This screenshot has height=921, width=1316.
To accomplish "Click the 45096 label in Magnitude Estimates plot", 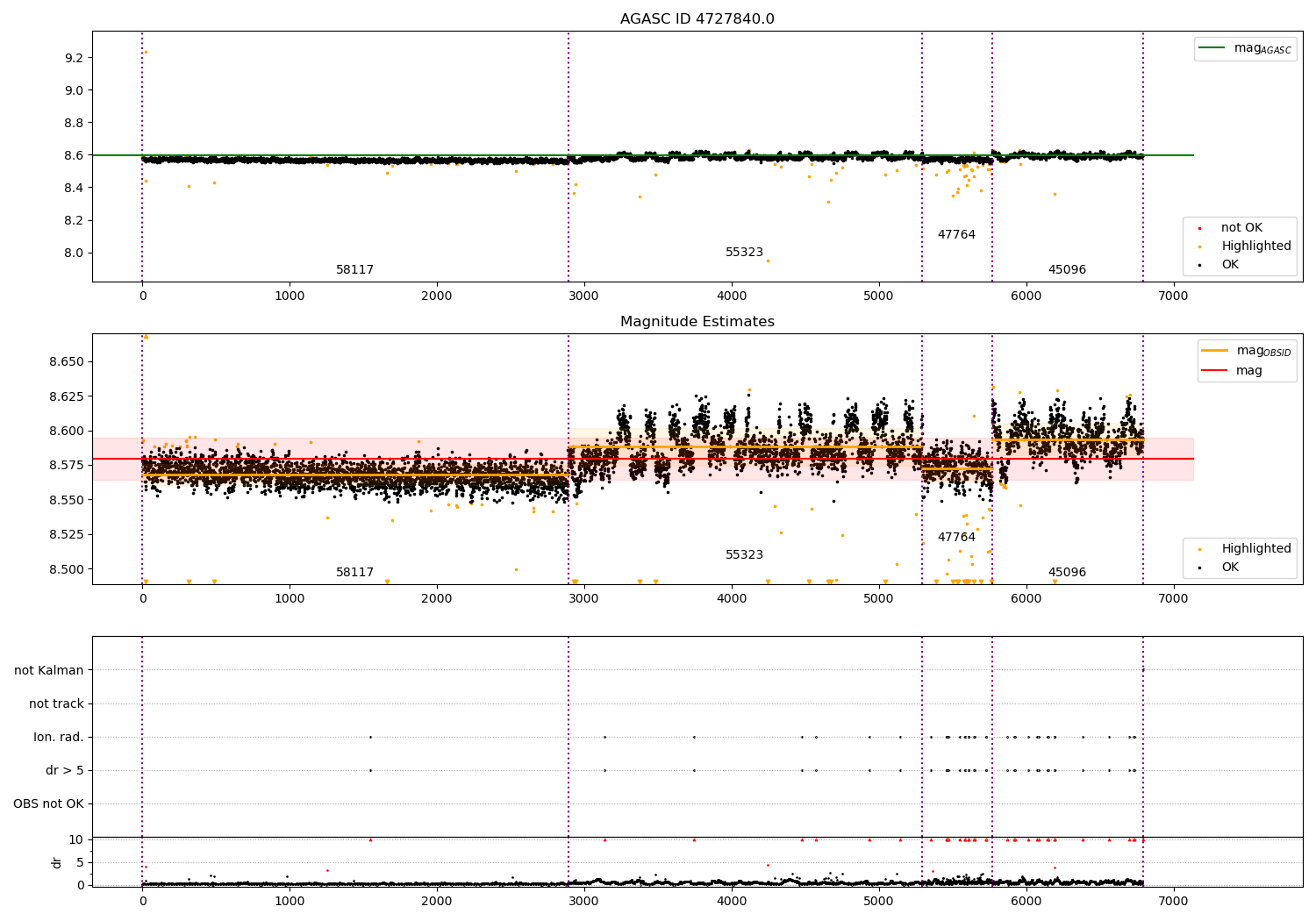I will pyautogui.click(x=1067, y=573).
